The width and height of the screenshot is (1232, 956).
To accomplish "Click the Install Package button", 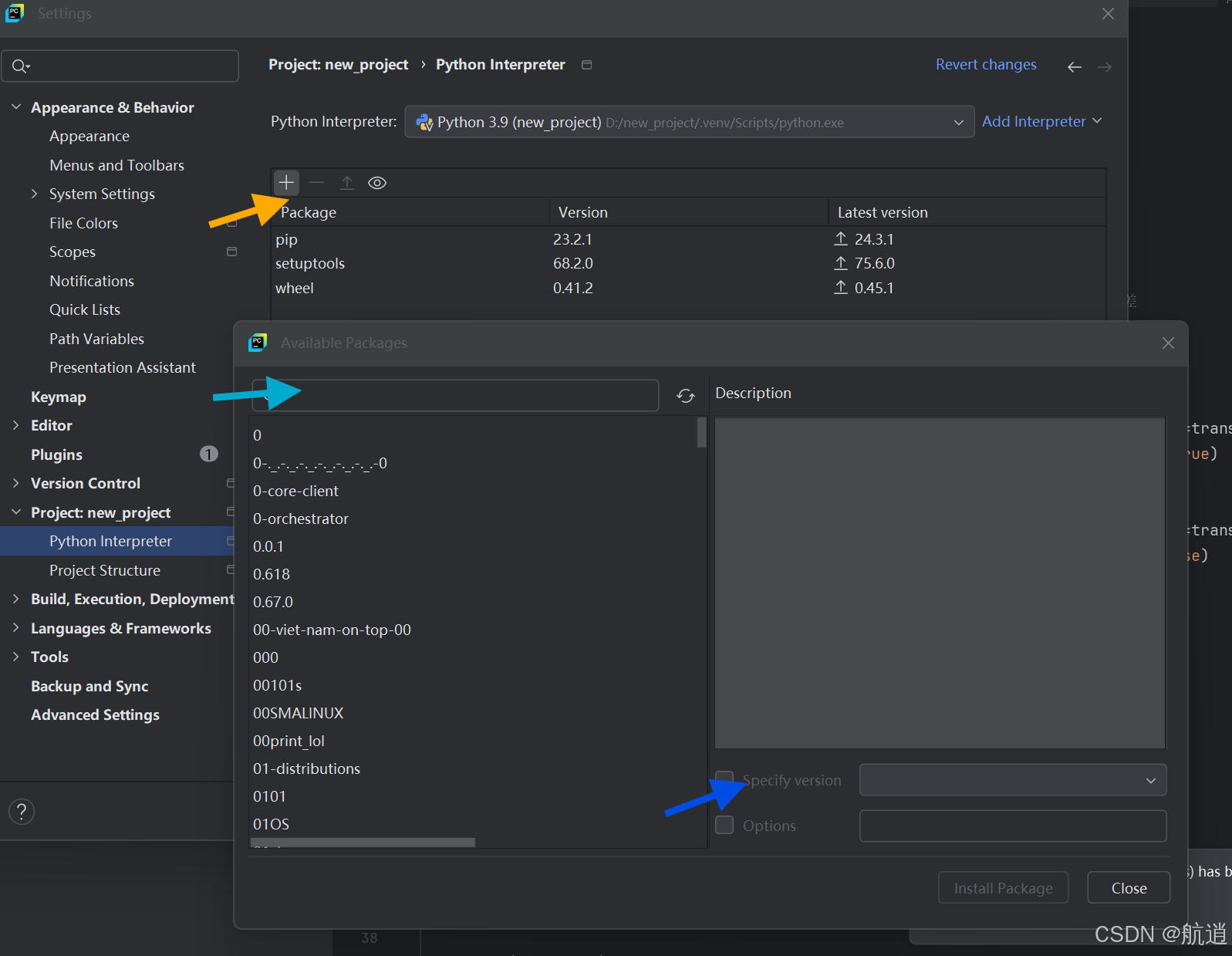I will pos(1003,888).
